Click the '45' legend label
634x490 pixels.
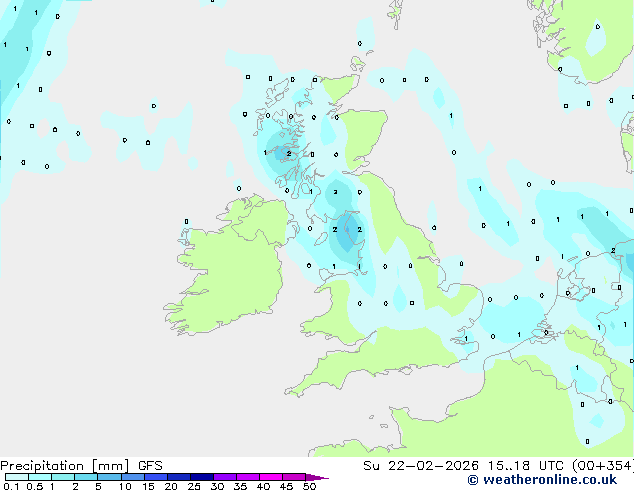(286, 486)
